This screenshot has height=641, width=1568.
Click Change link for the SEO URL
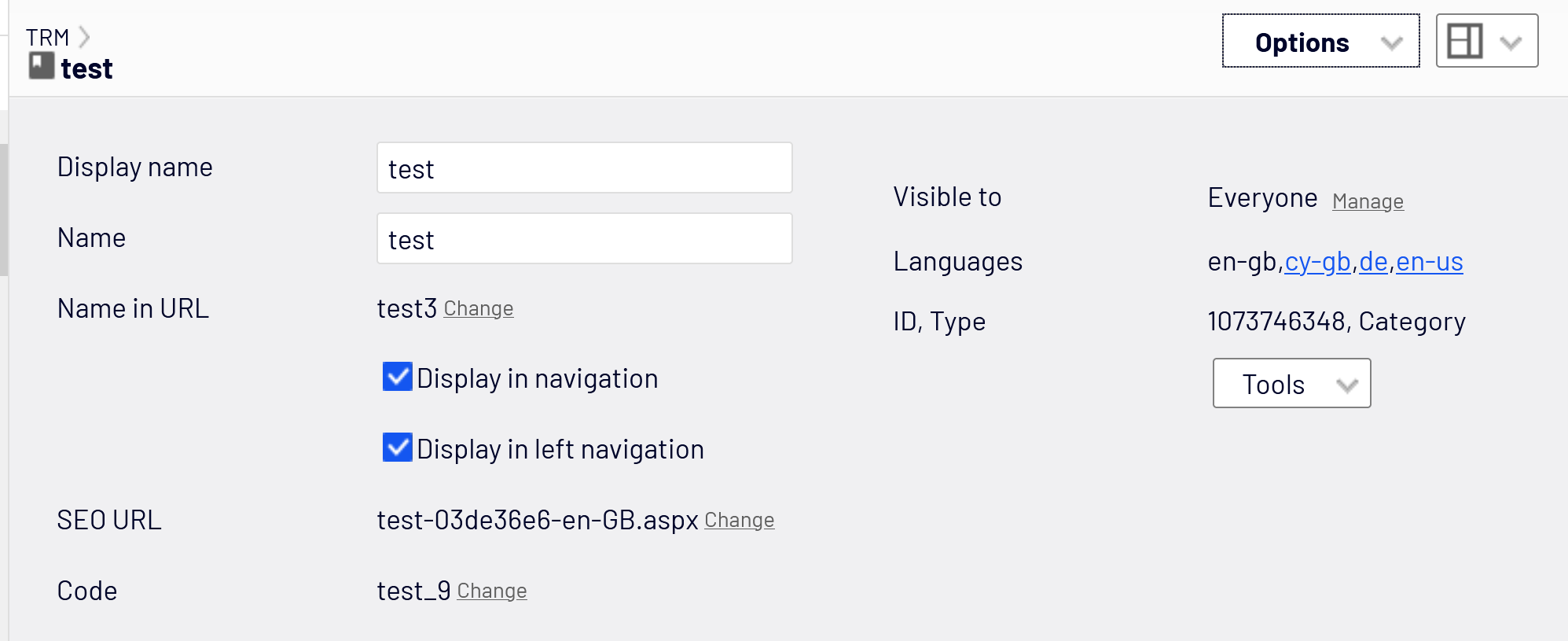click(x=739, y=521)
